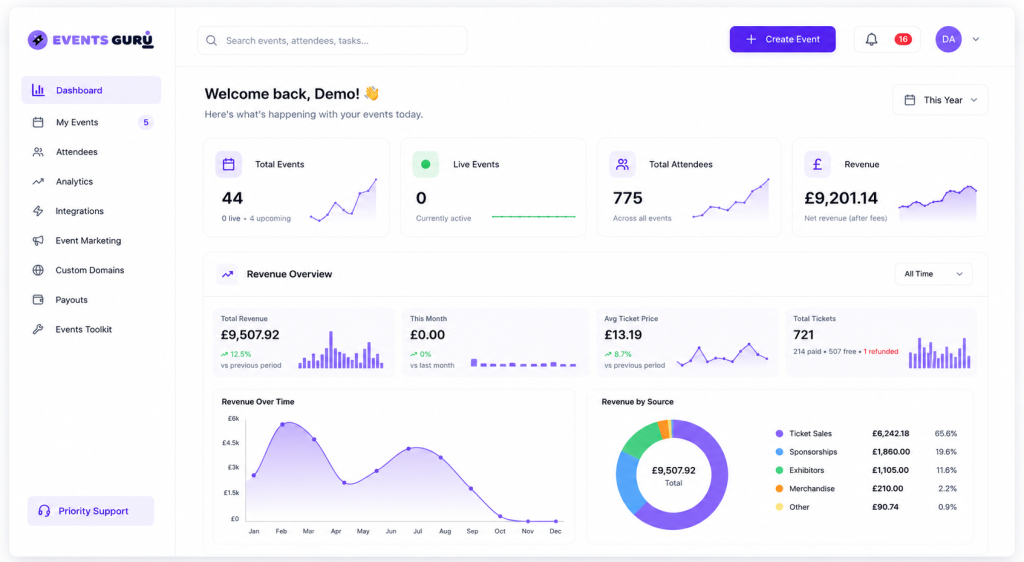1024x562 pixels.
Task: Focus the search events input field
Action: 332,40
